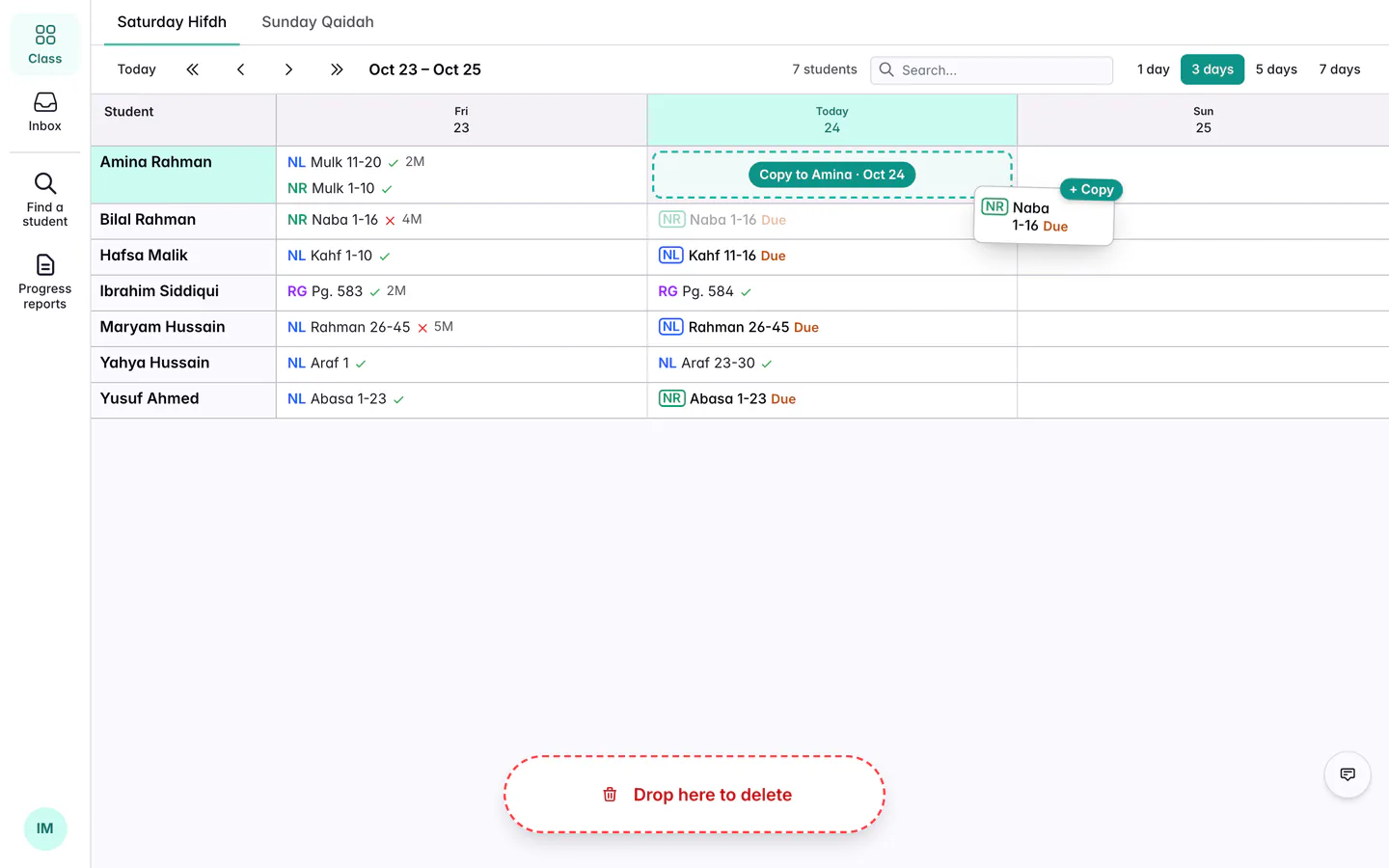This screenshot has height=868, width=1389.
Task: Open Progress reports
Action: coord(45,282)
